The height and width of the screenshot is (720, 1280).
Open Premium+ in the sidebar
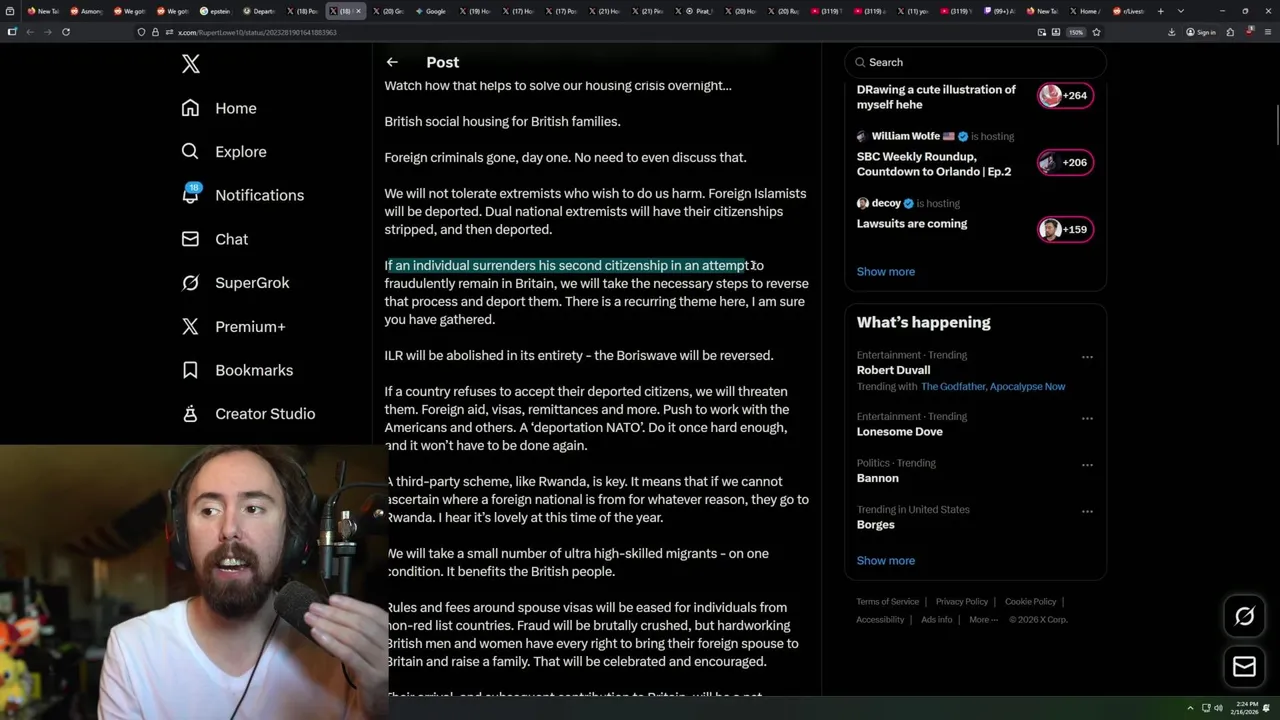(233, 326)
